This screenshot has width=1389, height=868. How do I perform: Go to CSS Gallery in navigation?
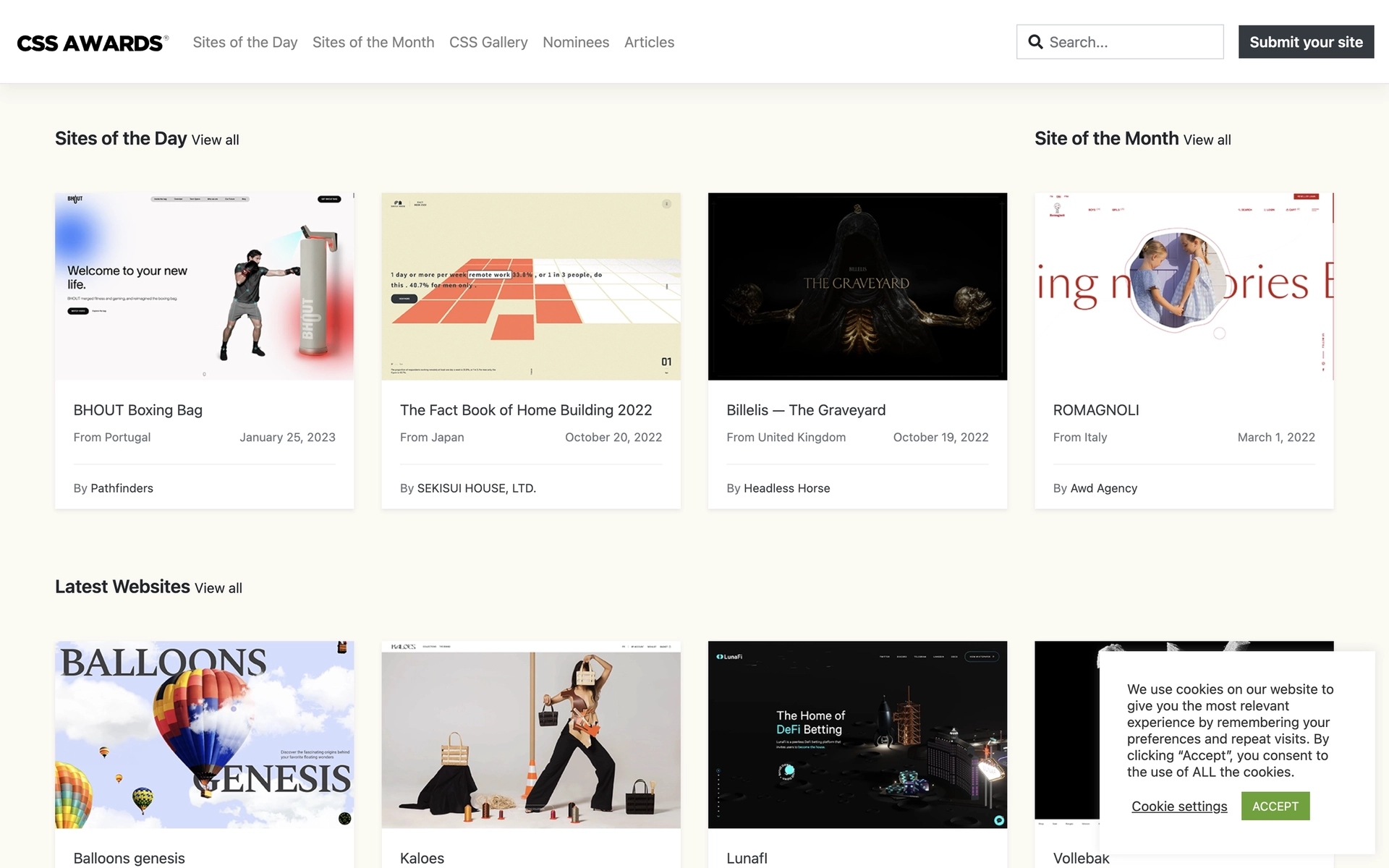488,42
